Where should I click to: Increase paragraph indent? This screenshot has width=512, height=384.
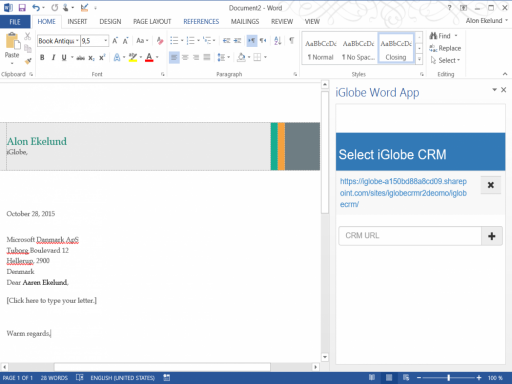pos(237,41)
